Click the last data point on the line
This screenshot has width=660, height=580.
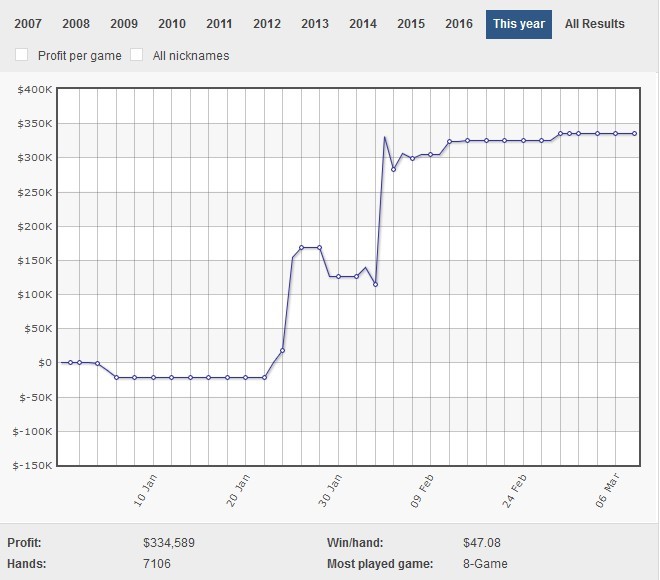click(x=634, y=133)
